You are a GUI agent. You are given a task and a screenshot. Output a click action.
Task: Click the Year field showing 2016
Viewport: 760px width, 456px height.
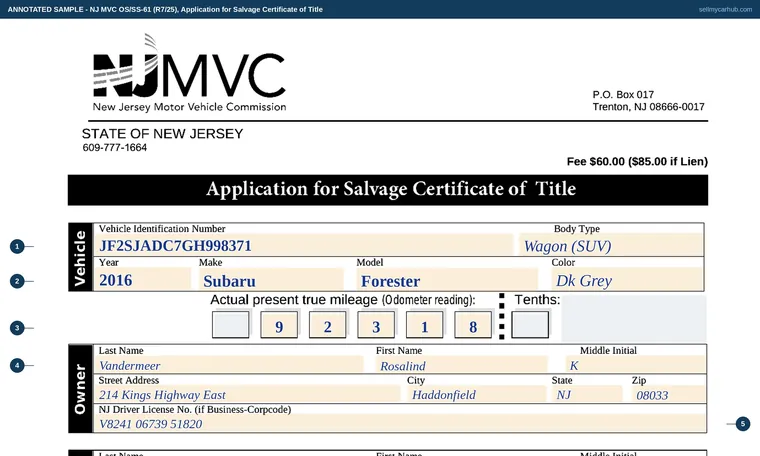pyautogui.click(x=143, y=280)
